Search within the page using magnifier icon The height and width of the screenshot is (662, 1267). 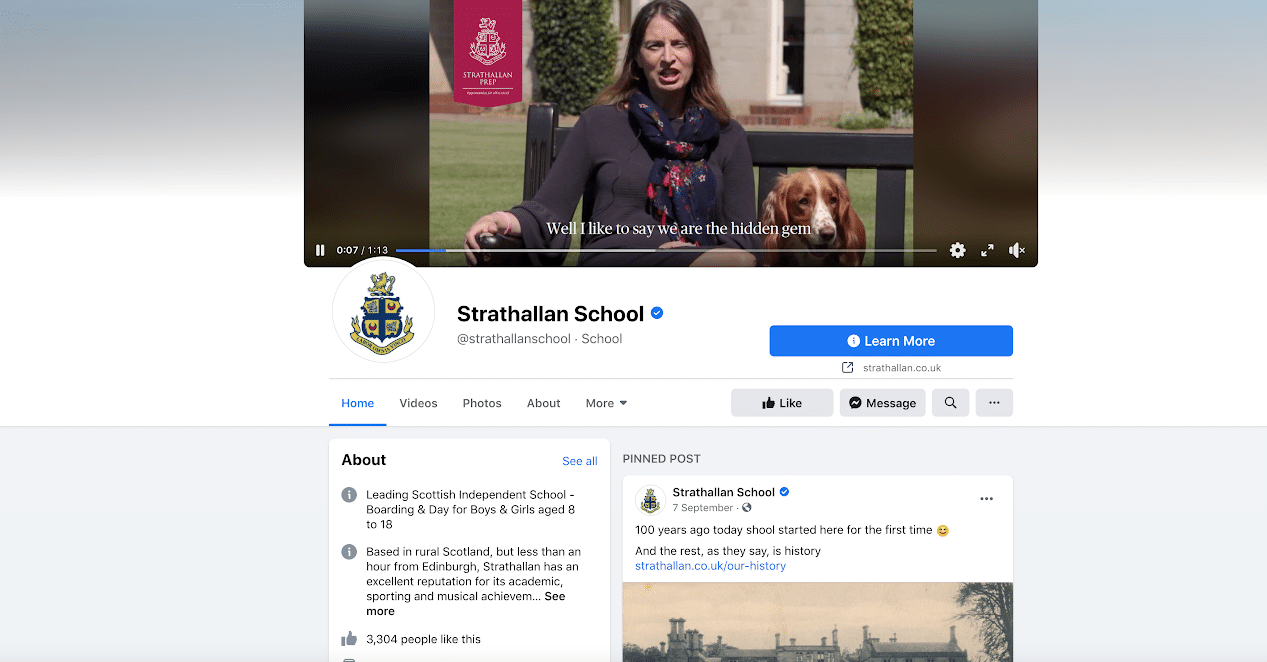(x=951, y=403)
